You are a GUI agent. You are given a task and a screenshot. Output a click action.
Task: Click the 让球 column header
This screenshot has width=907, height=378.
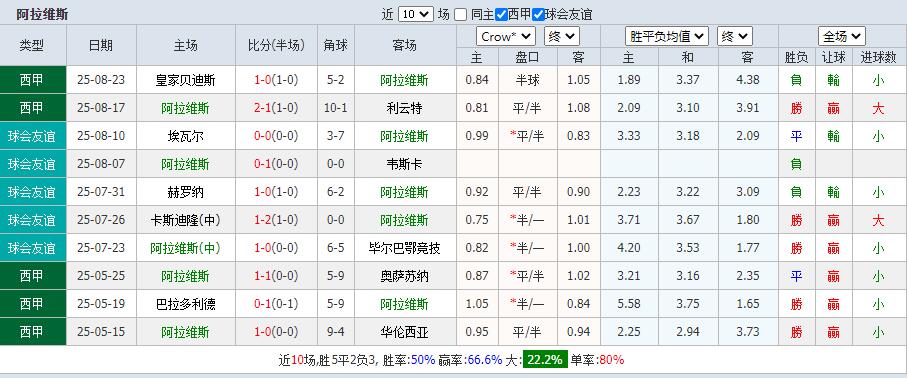pyautogui.click(x=833, y=57)
